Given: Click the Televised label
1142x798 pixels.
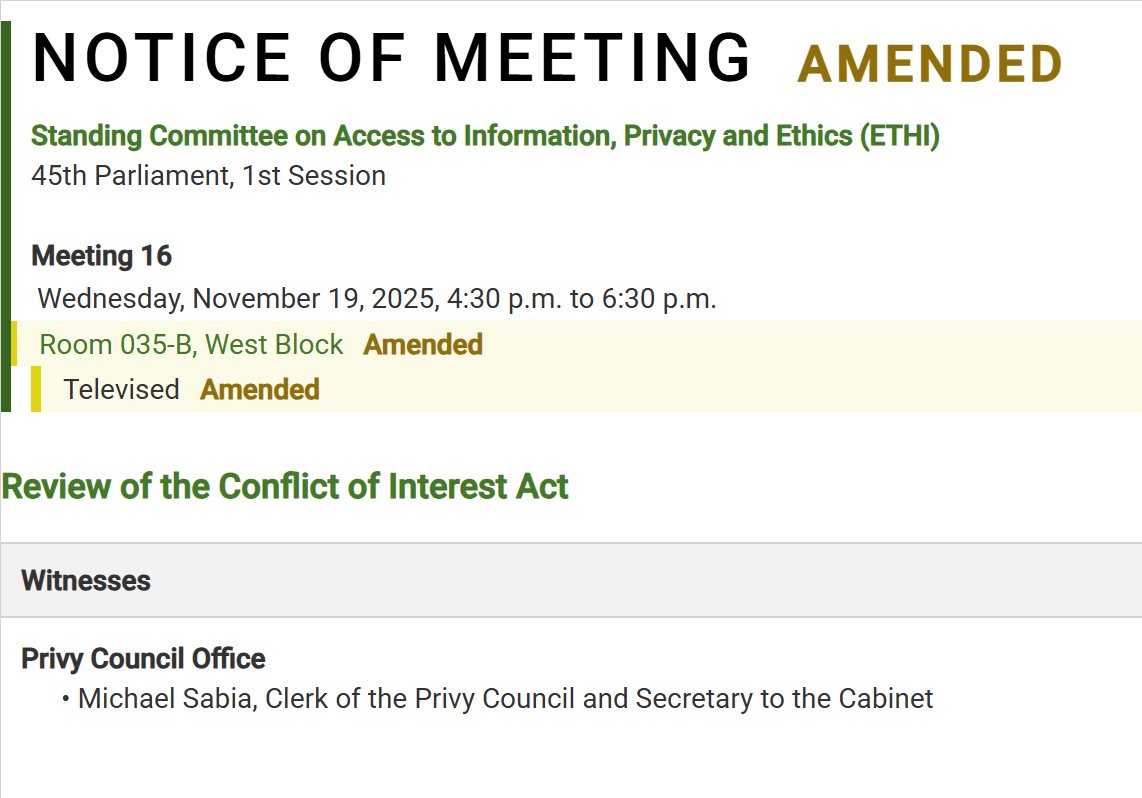Looking at the screenshot, I should pos(121,389).
